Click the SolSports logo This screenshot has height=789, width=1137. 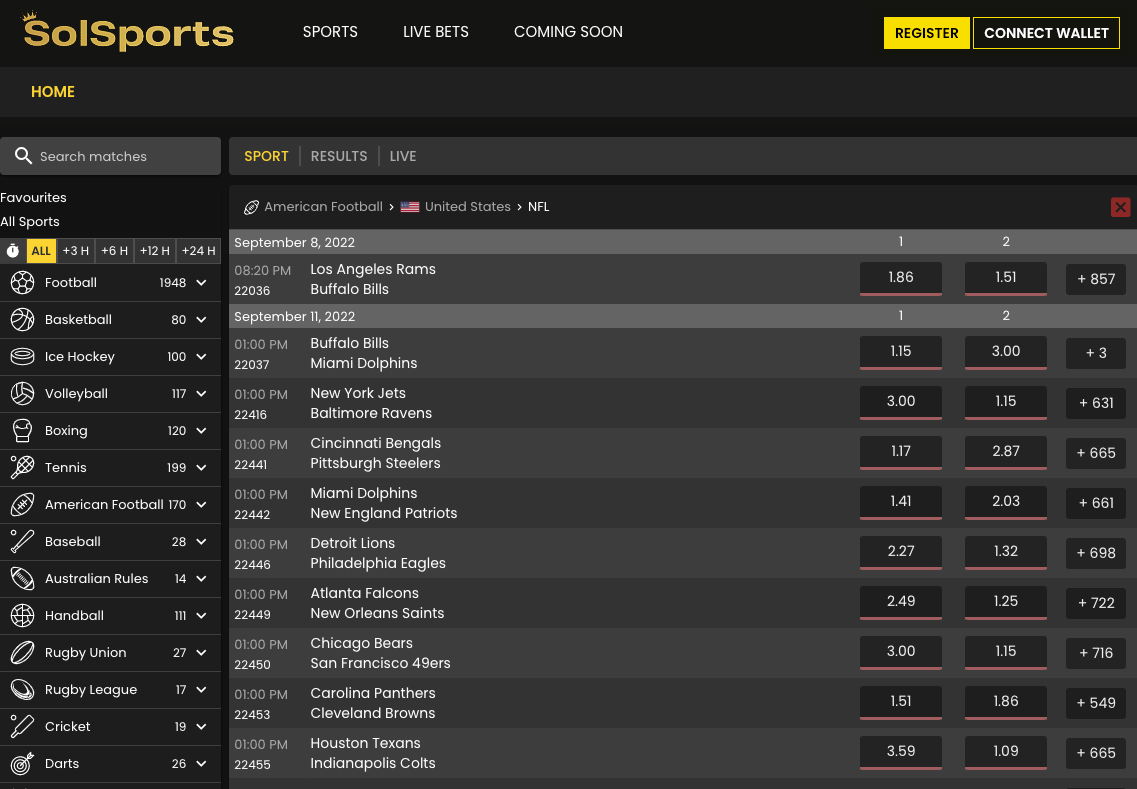tap(128, 31)
